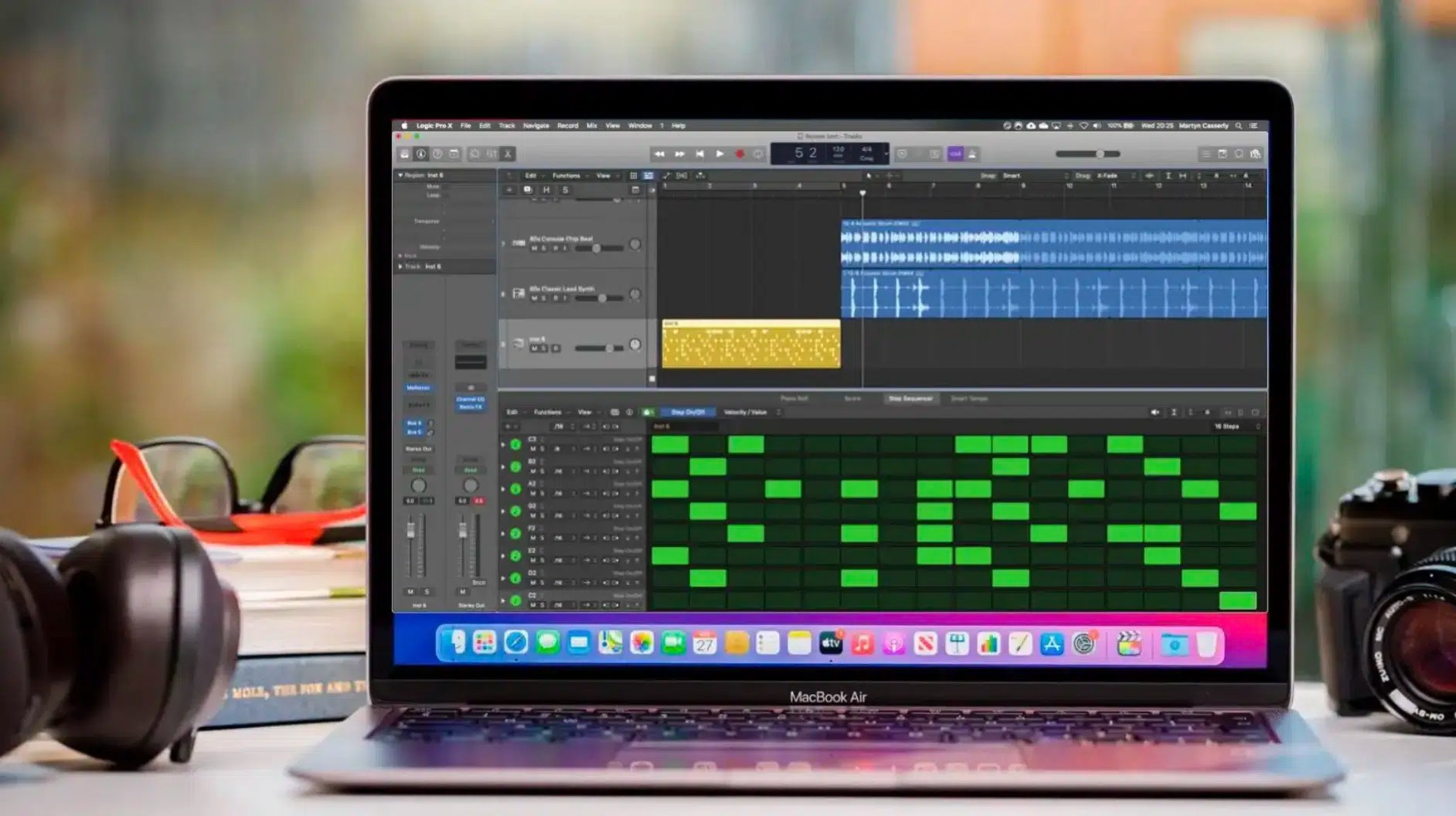The width and height of the screenshot is (1456, 816).
Task: Toggle the Metronome click button
Action: click(x=972, y=155)
